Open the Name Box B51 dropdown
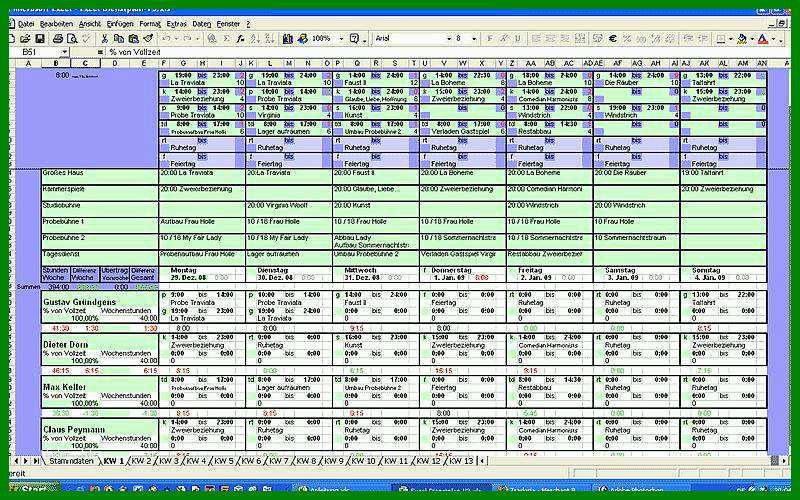Screen dimensions: 800x500 pos(64,52)
